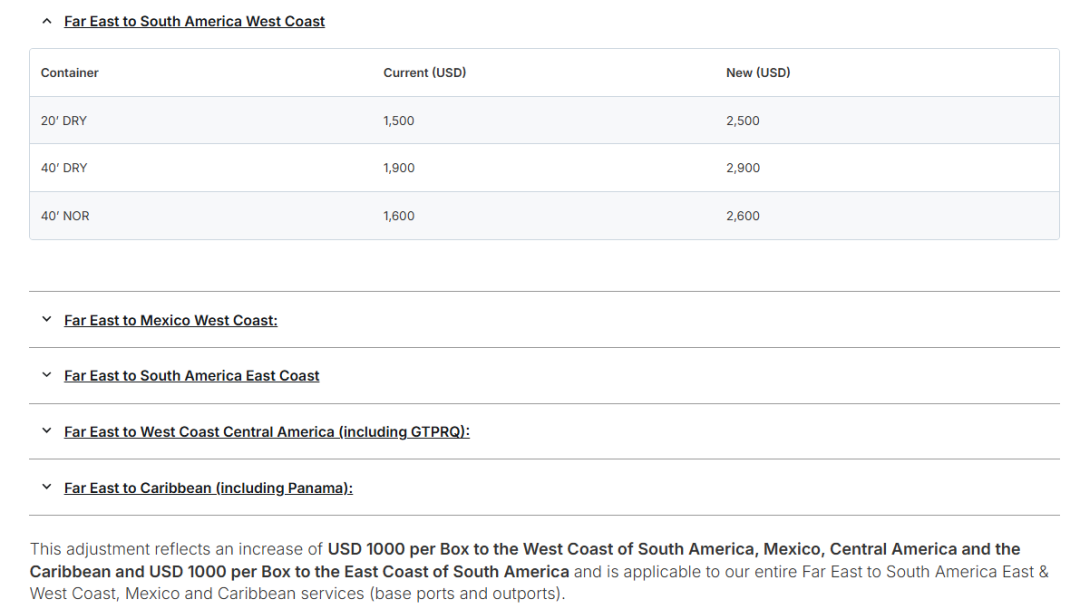This screenshot has height=609, width=1080.
Task: Click the Current (USD) column header
Action: pos(425,73)
